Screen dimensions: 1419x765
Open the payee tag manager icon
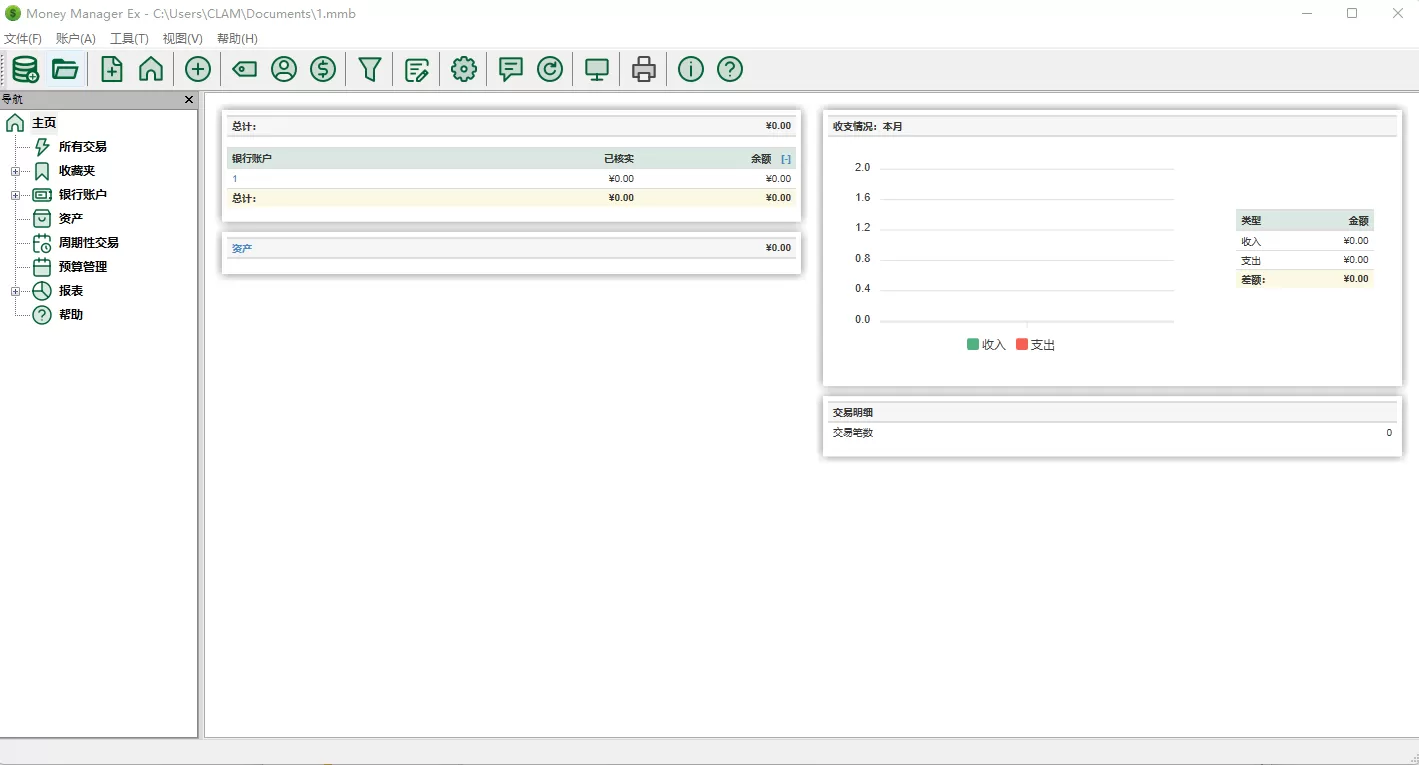(x=243, y=69)
